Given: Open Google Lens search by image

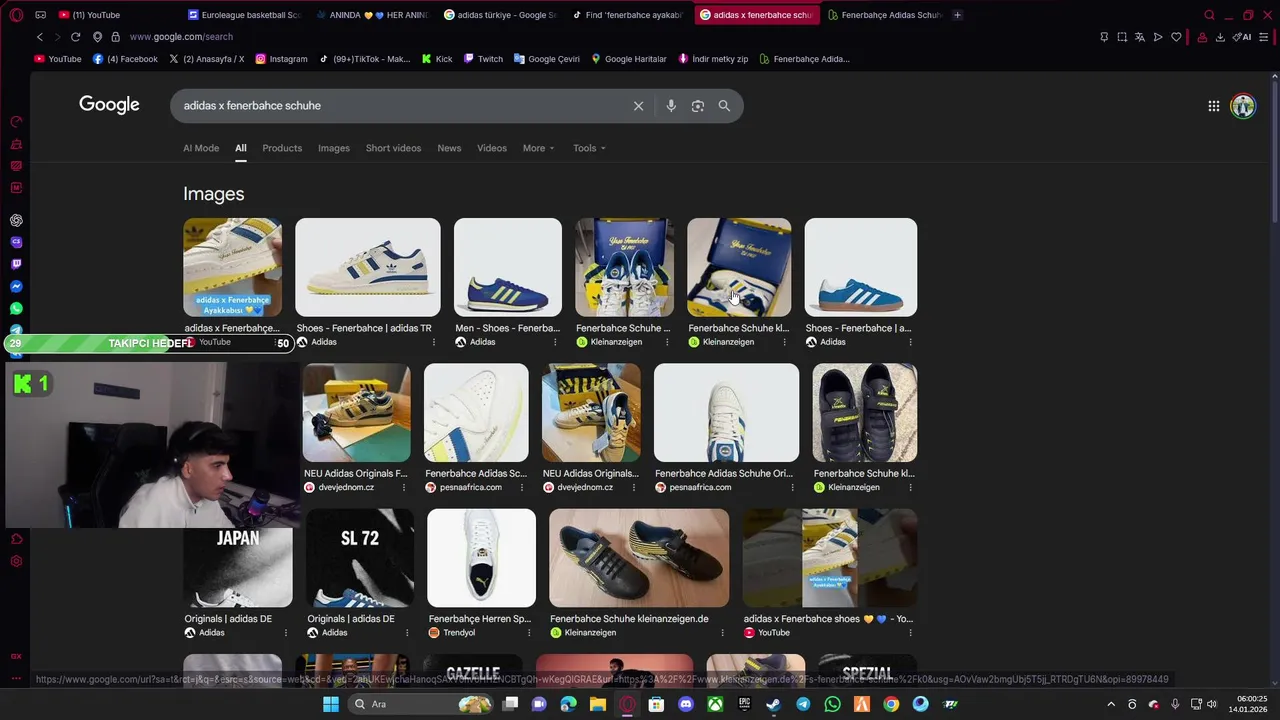Looking at the screenshot, I should [x=698, y=106].
